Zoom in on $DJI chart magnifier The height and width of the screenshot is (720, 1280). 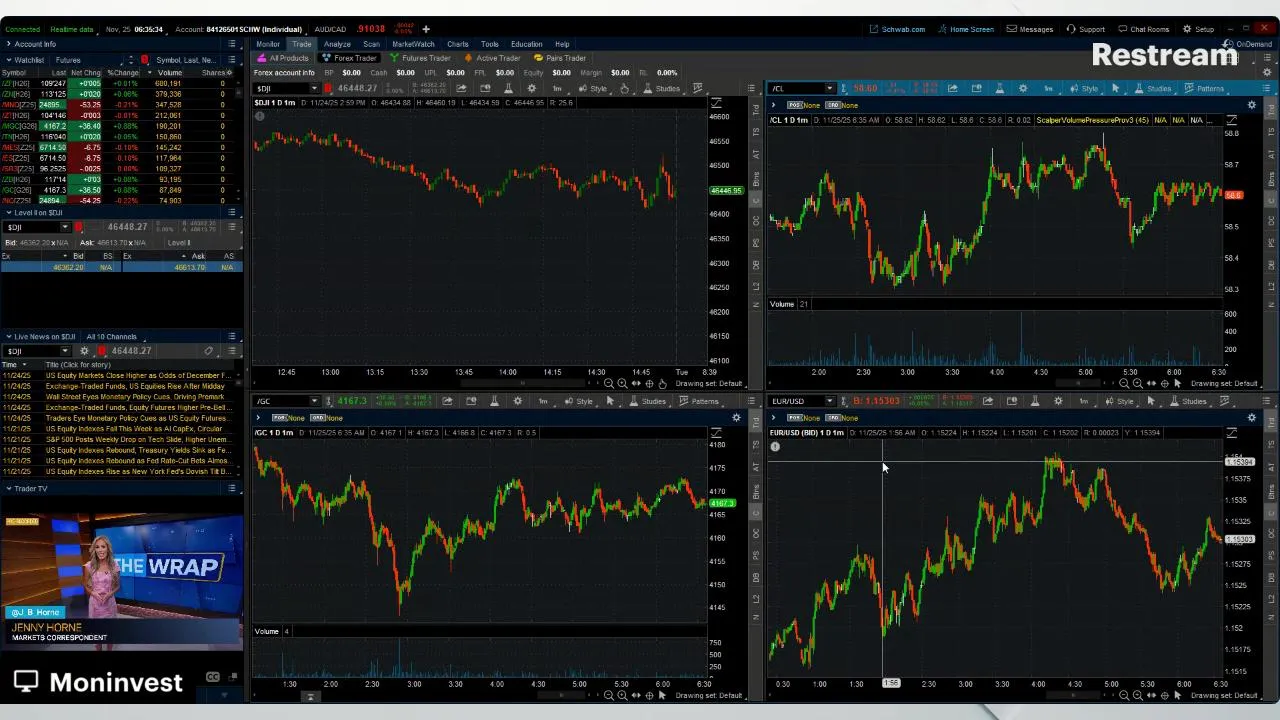(622, 384)
